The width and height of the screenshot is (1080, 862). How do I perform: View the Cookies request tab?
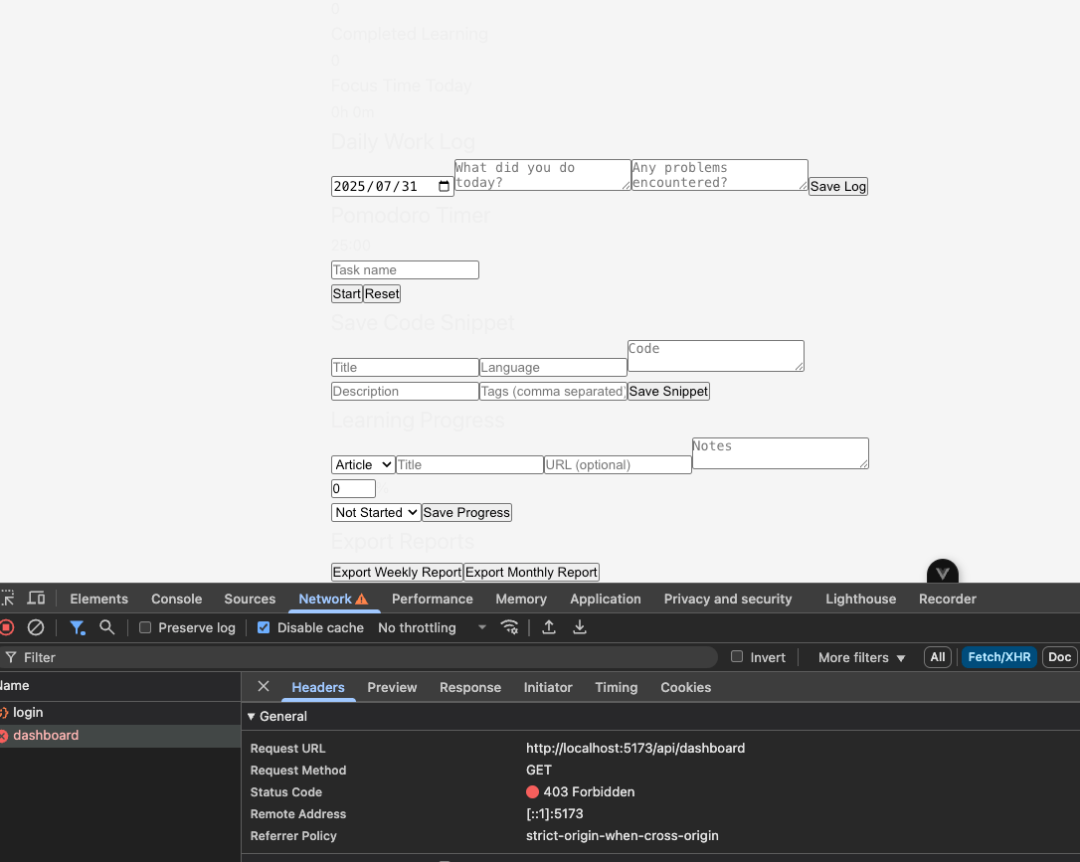(685, 687)
